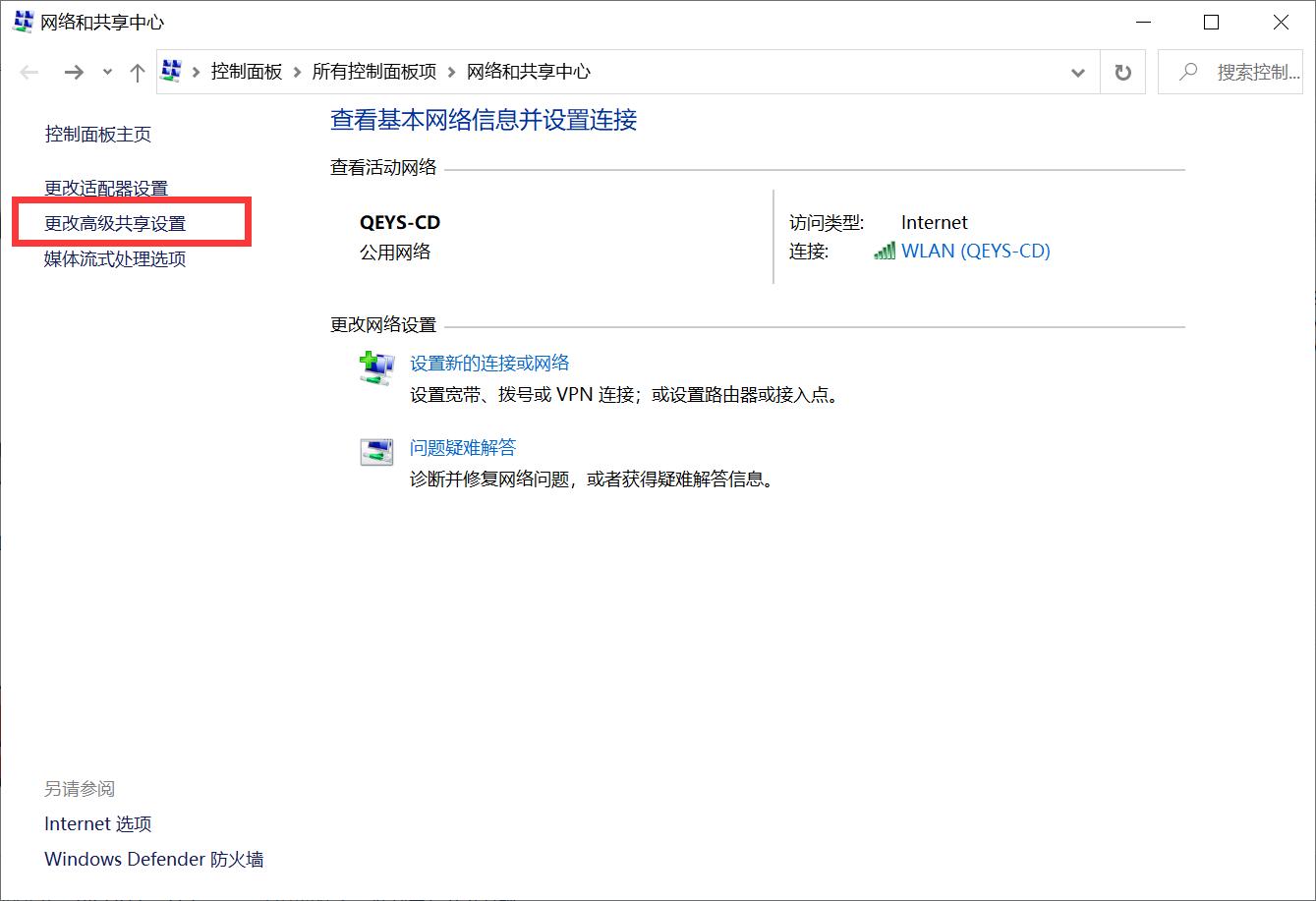Click the Network and Sharing Center title bar icon
Viewport: 1316px width, 901px height.
pos(22,21)
